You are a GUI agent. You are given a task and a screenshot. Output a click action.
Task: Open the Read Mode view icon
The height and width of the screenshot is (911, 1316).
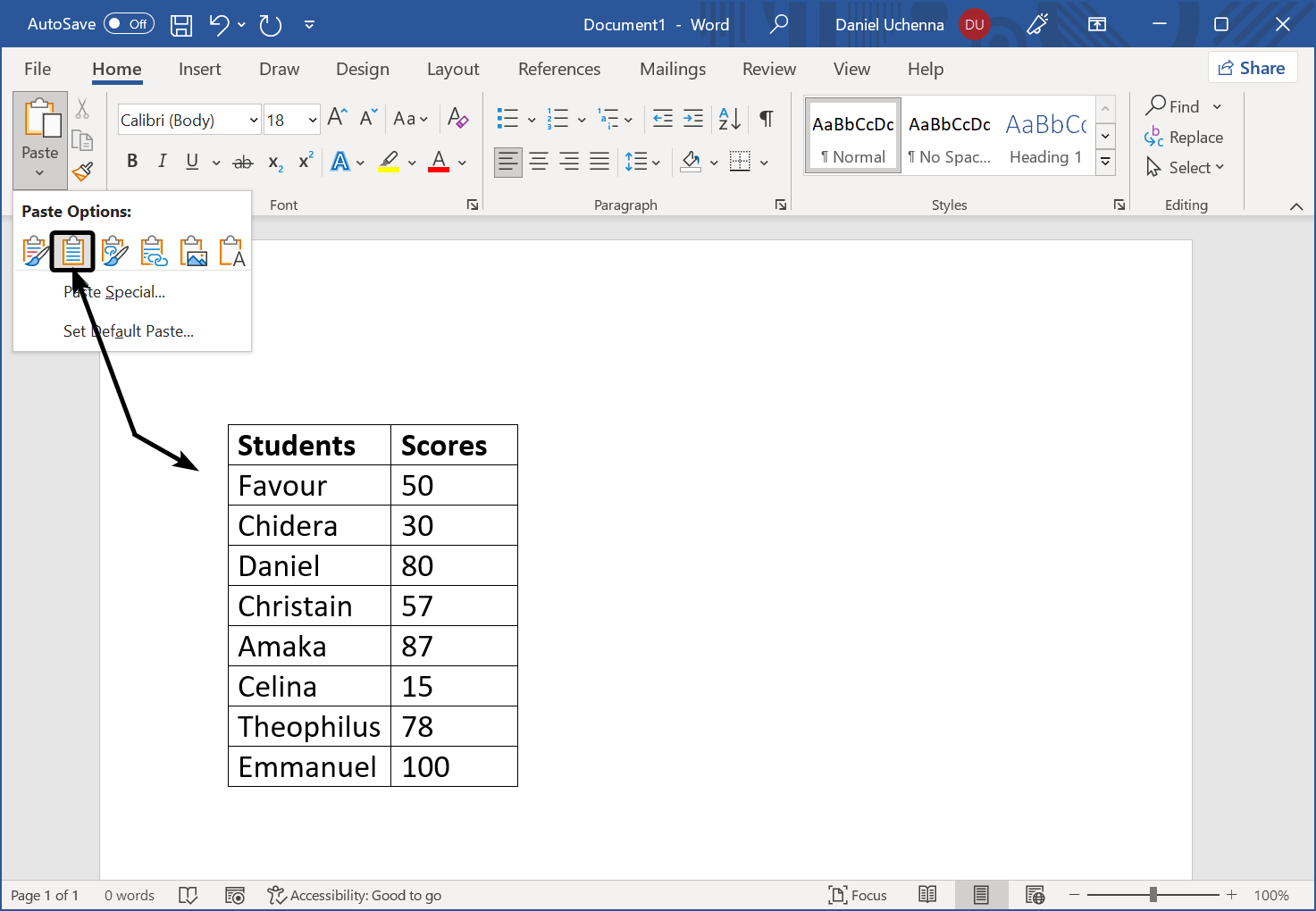[926, 894]
